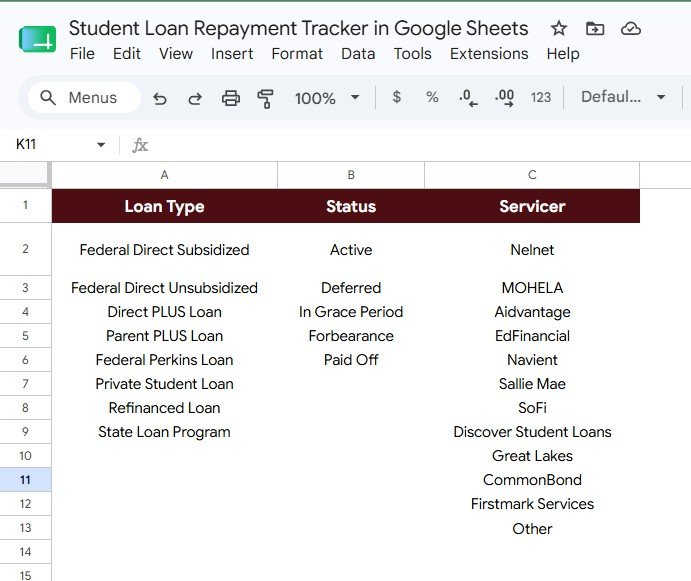Click the Undo arrow
This screenshot has height=581, width=691.
click(x=160, y=98)
